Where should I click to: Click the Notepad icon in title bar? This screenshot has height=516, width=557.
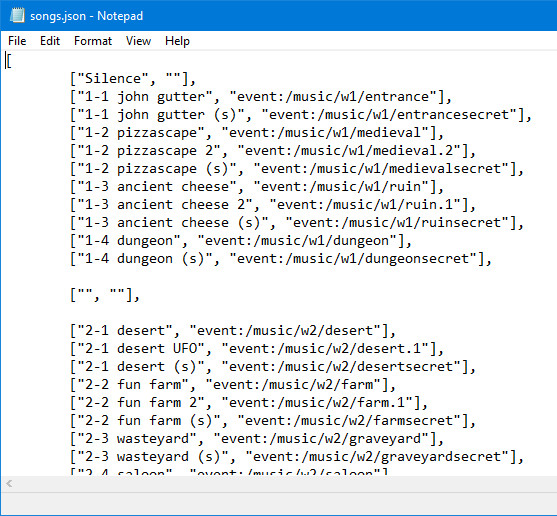17,16
